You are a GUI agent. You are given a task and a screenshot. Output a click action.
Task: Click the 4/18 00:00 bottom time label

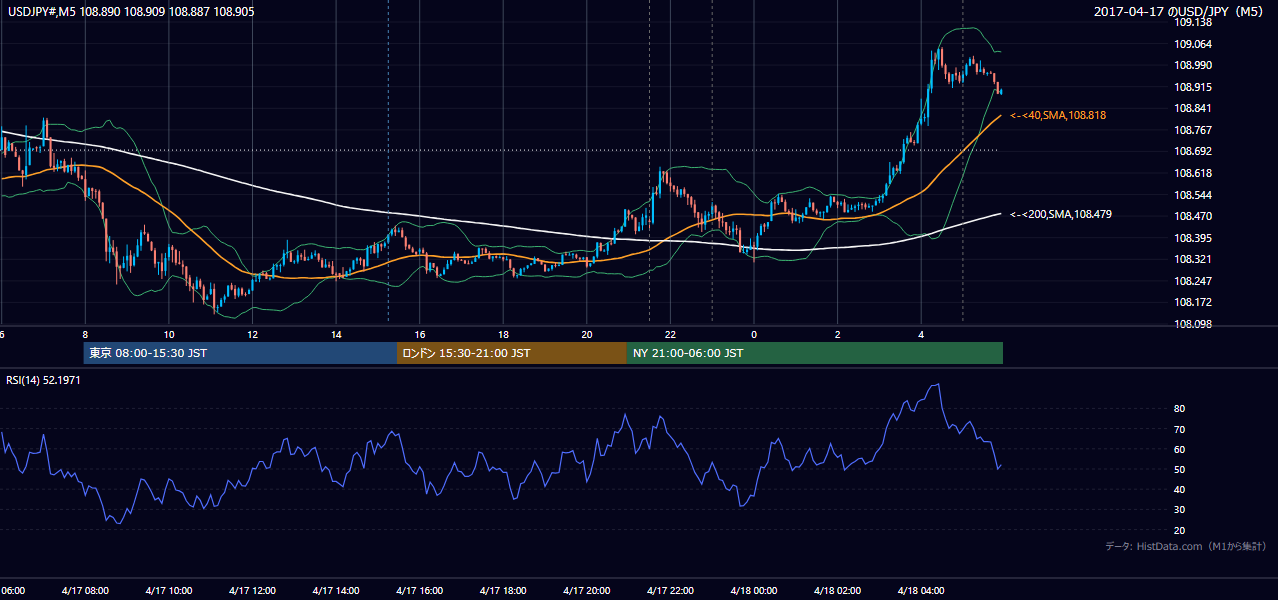[x=753, y=590]
